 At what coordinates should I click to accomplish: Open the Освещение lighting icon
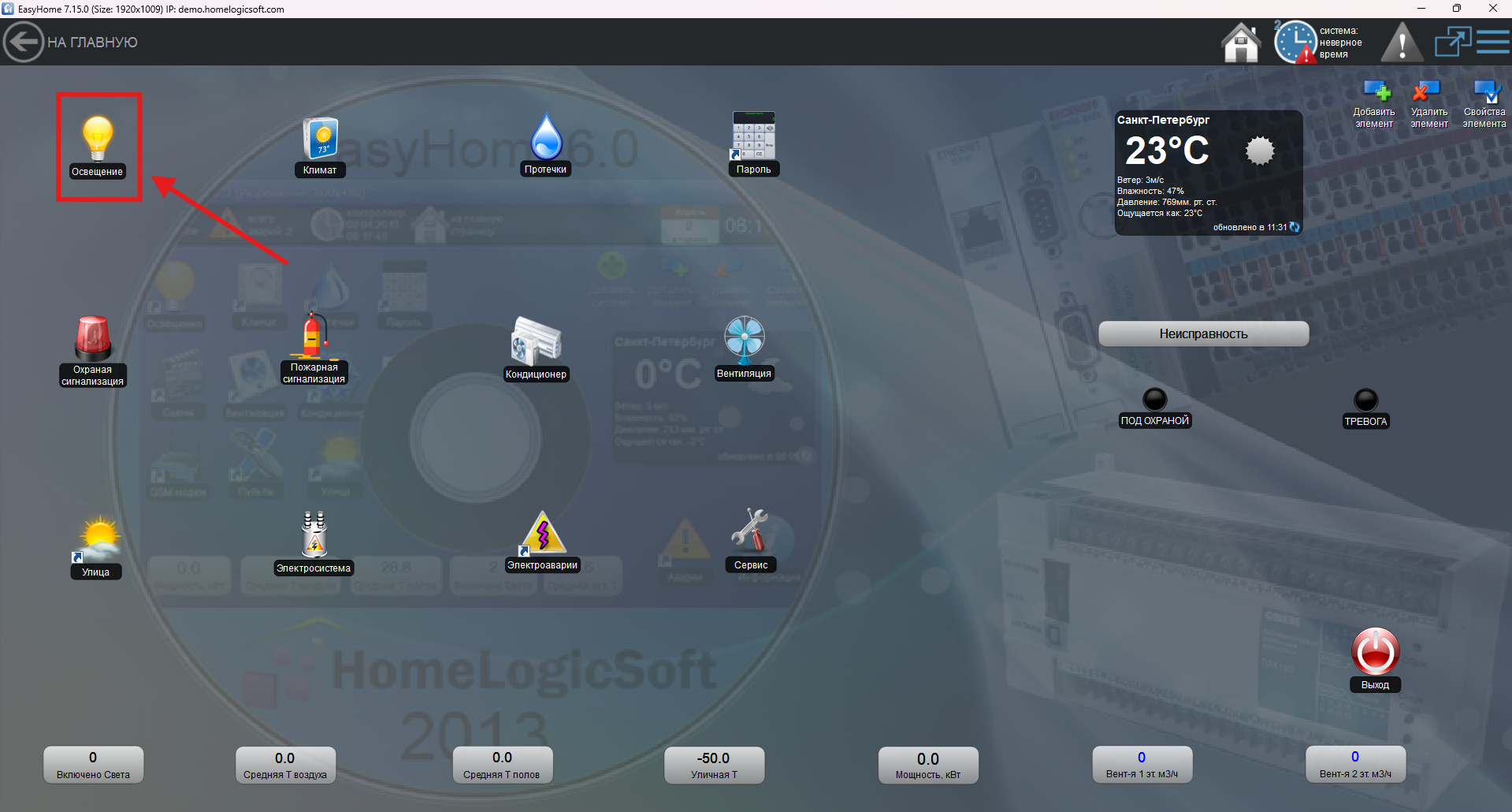click(x=98, y=139)
